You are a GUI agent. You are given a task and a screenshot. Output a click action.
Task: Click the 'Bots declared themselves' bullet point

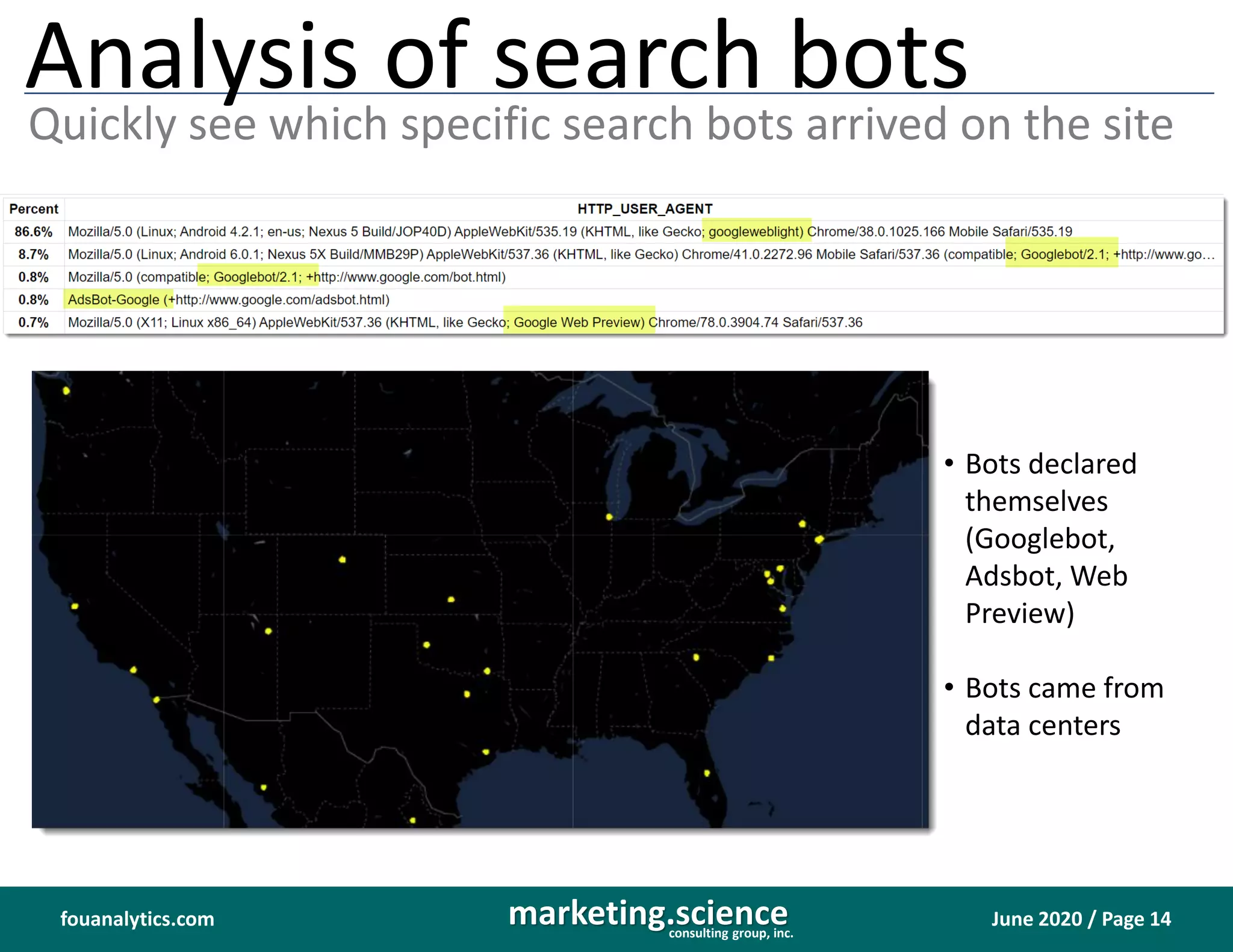click(x=1050, y=539)
